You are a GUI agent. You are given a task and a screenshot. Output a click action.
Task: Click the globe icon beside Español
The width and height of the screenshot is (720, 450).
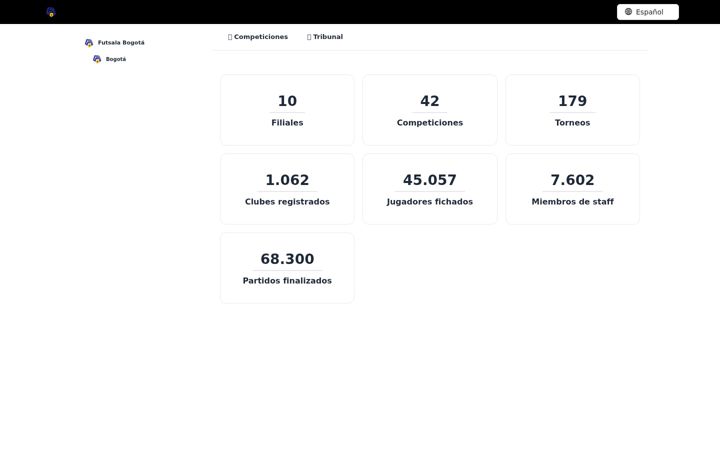[x=628, y=12]
